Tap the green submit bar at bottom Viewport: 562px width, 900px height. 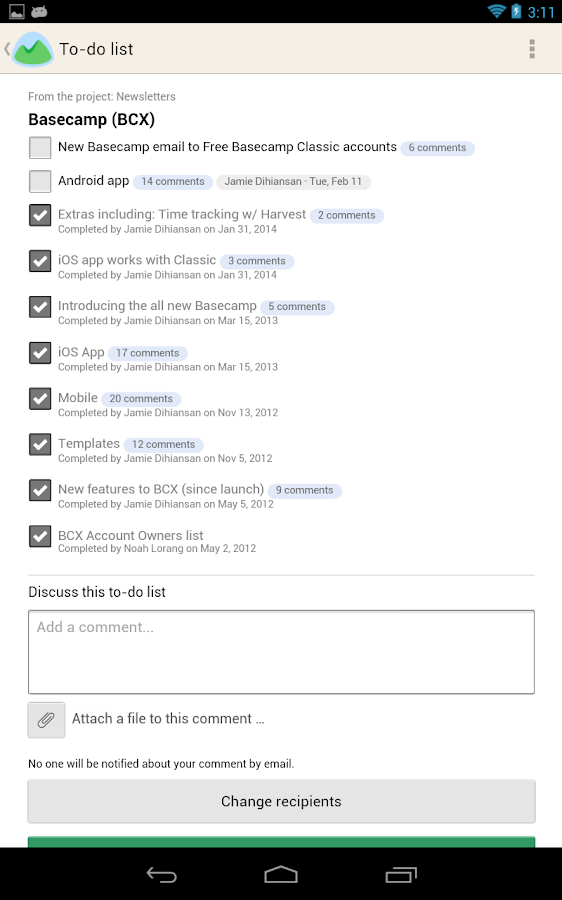click(x=281, y=841)
